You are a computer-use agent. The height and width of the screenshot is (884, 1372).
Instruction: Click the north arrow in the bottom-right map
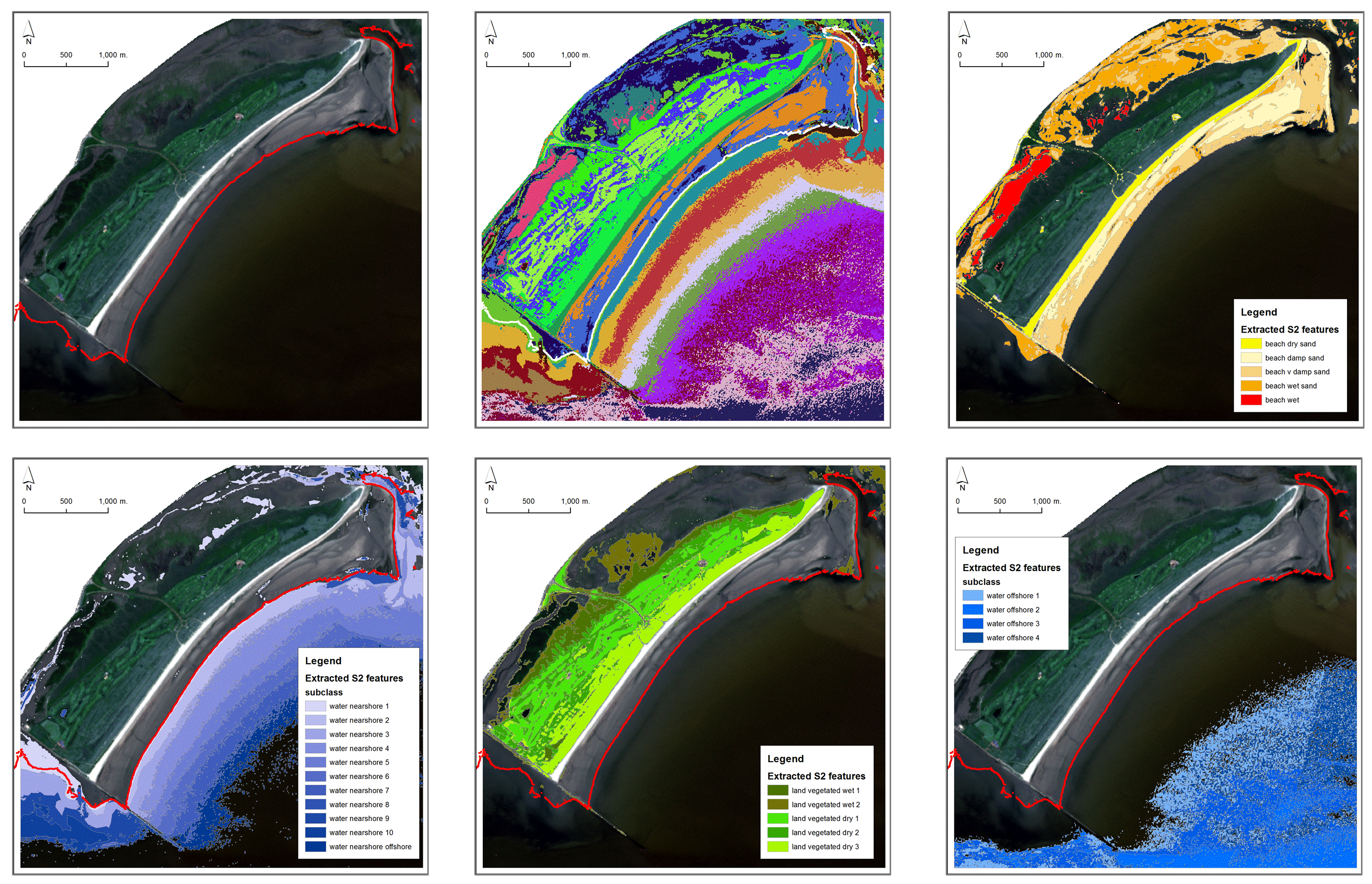[x=962, y=478]
